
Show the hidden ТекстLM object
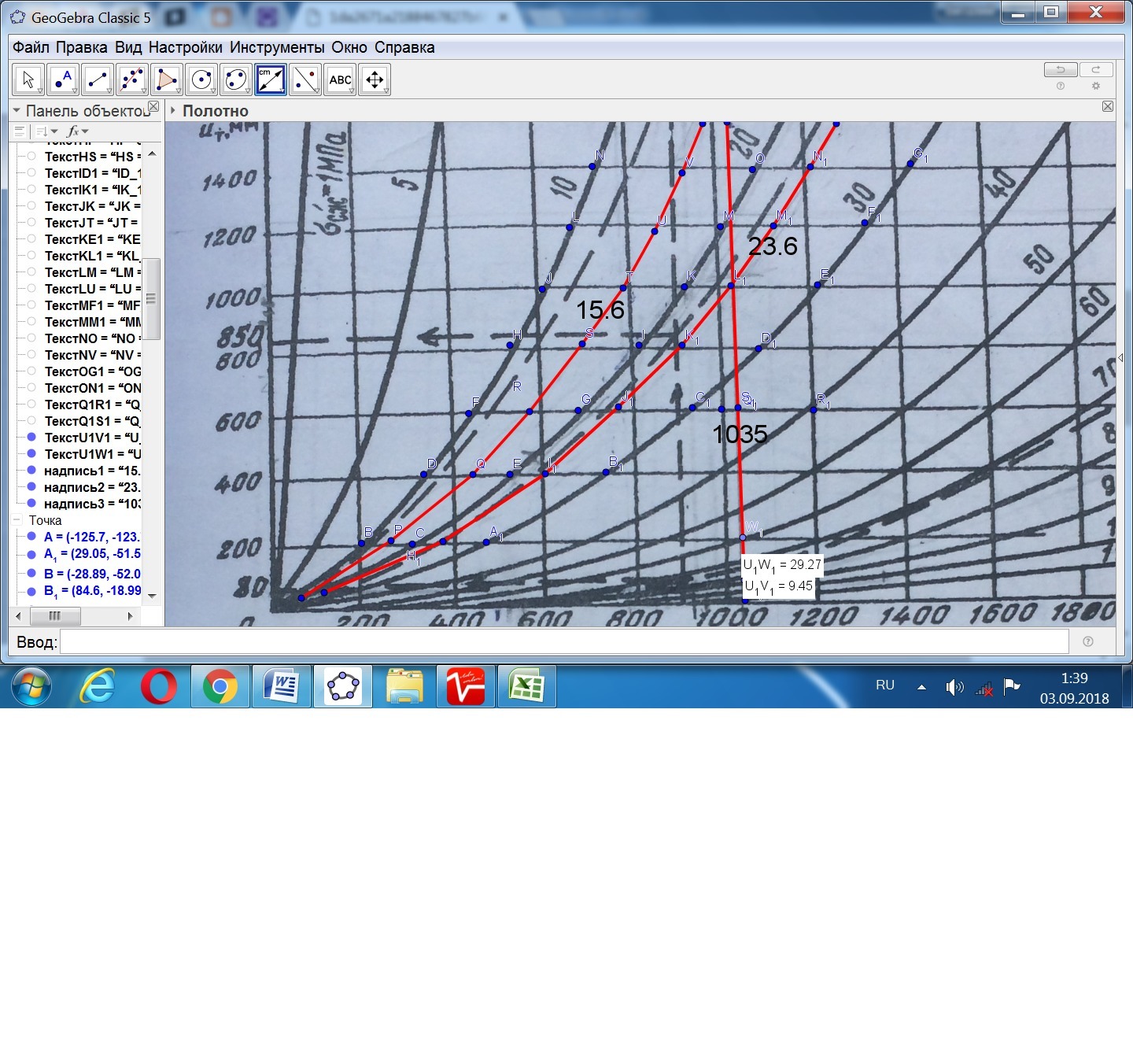(x=31, y=272)
